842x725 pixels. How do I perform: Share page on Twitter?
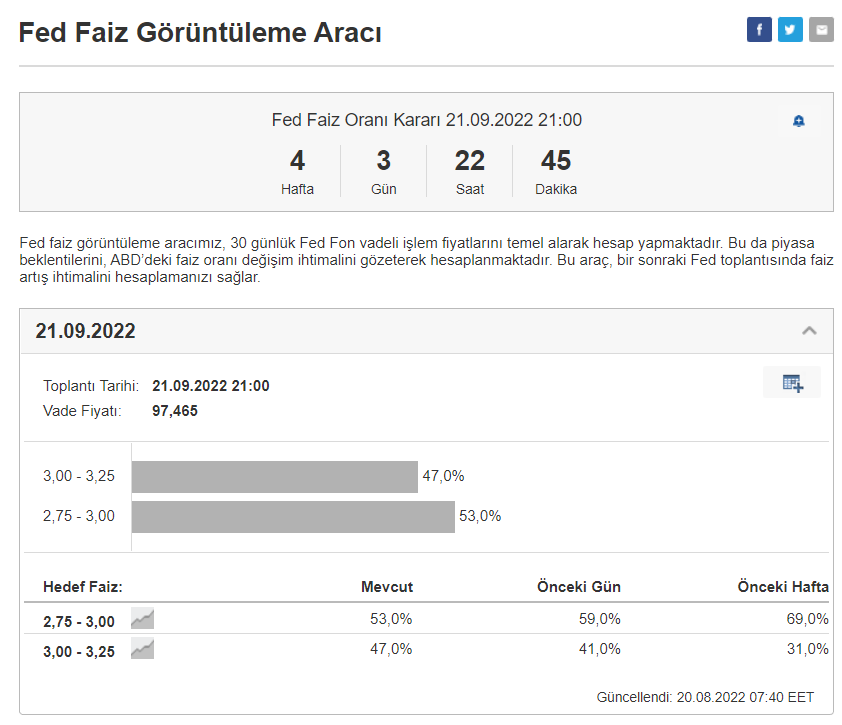point(790,30)
